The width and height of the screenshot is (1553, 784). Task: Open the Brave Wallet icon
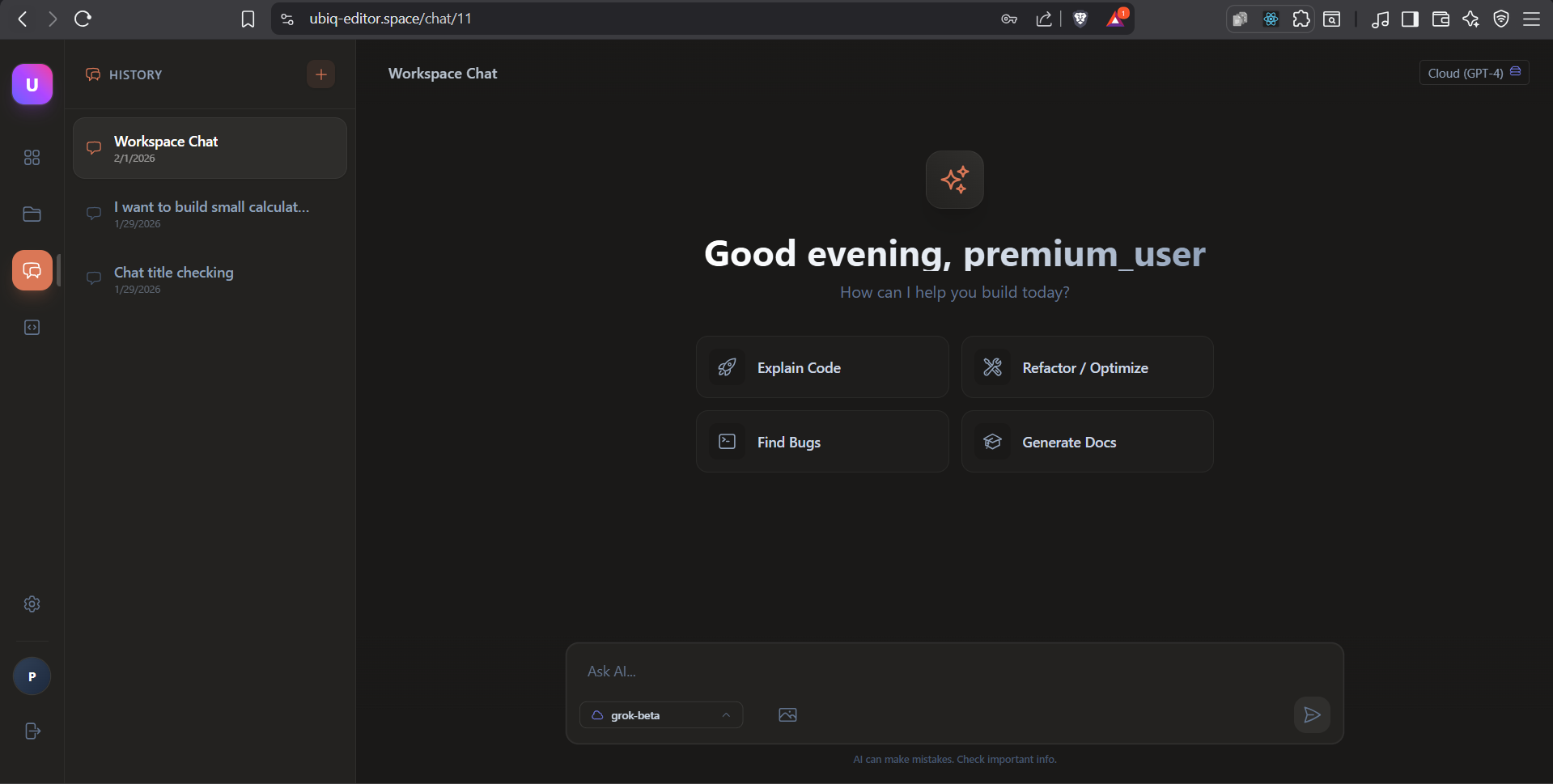tap(1441, 19)
